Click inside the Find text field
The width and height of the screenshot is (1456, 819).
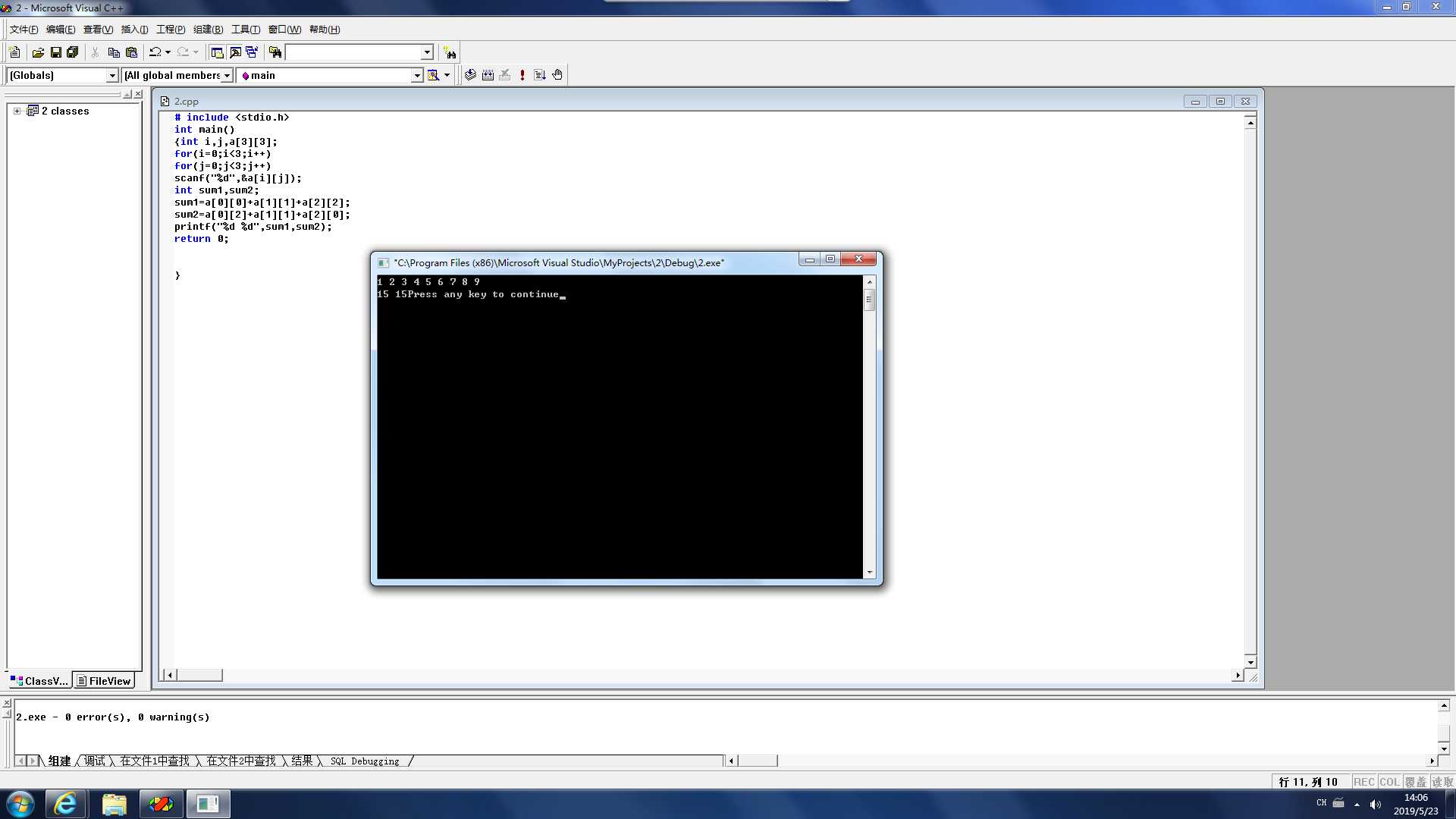tap(353, 52)
